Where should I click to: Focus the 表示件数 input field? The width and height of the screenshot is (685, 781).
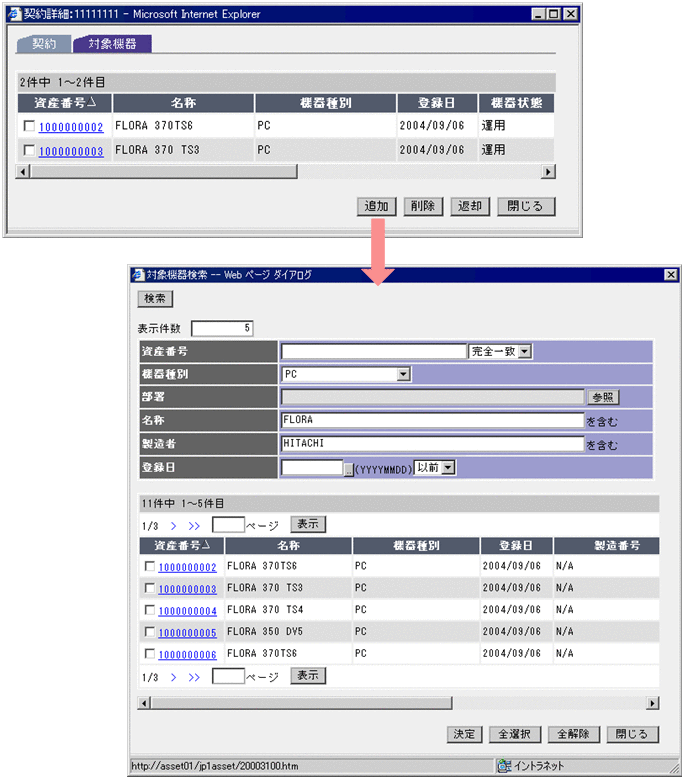click(222, 328)
